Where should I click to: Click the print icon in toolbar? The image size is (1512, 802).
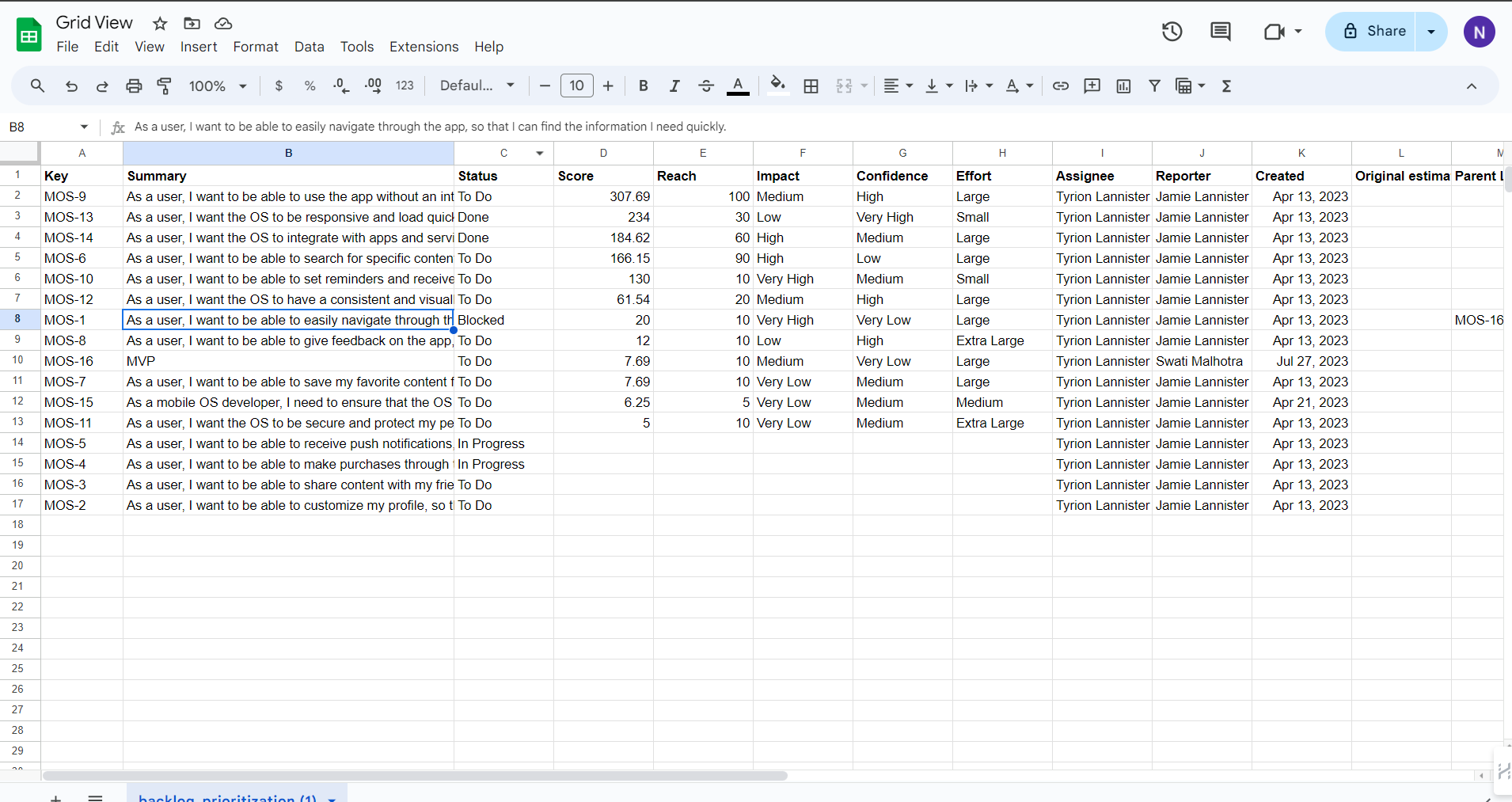(x=134, y=86)
